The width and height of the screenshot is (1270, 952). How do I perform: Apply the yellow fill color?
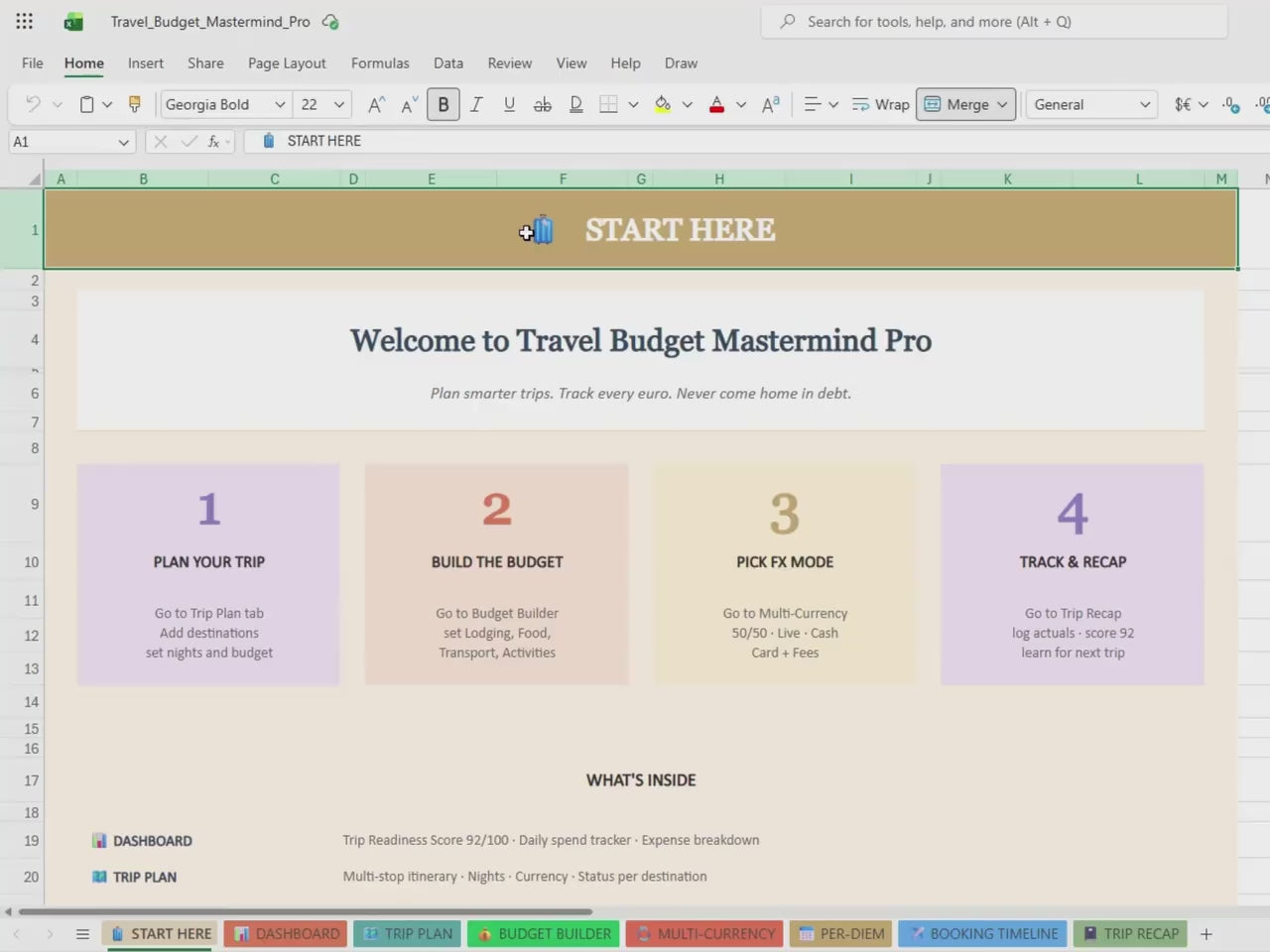click(663, 104)
